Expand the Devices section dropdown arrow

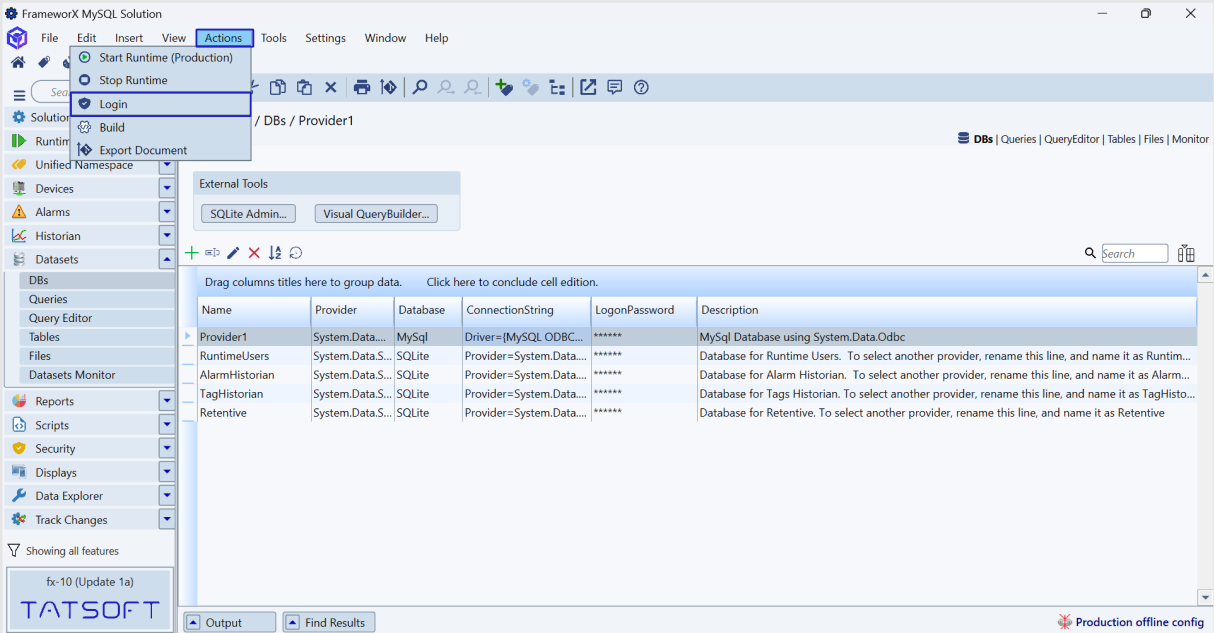pos(167,188)
